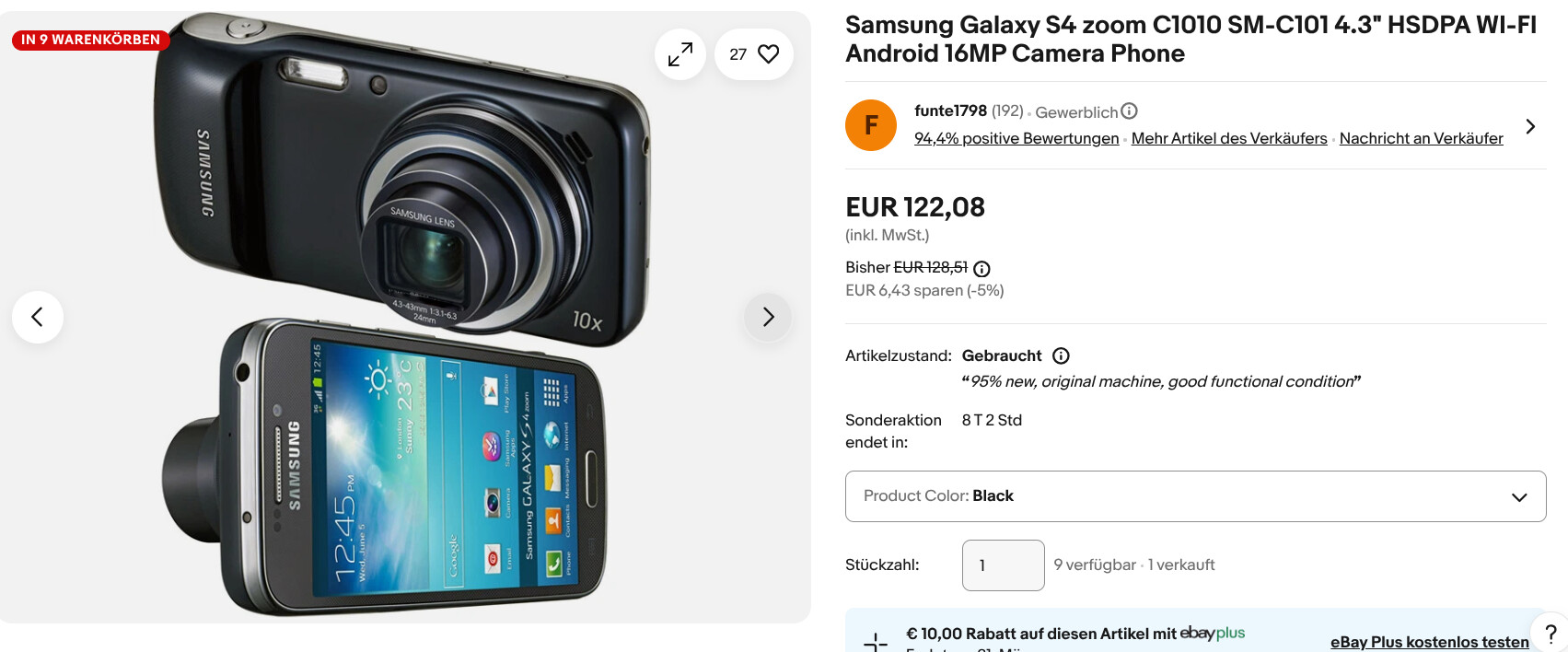Click the orange seller avatar F
Image resolution: width=1568 pixels, height=652 pixels.
coord(871,125)
